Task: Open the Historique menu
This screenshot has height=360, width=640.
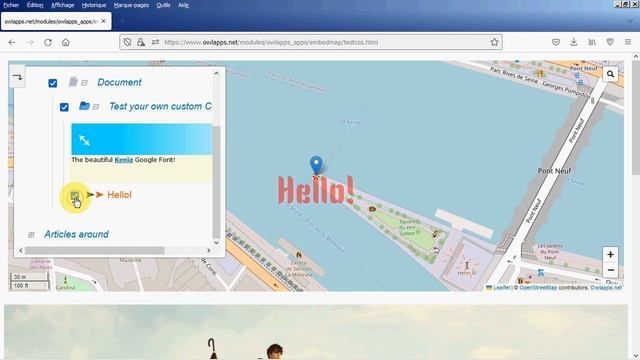Action: [94, 5]
